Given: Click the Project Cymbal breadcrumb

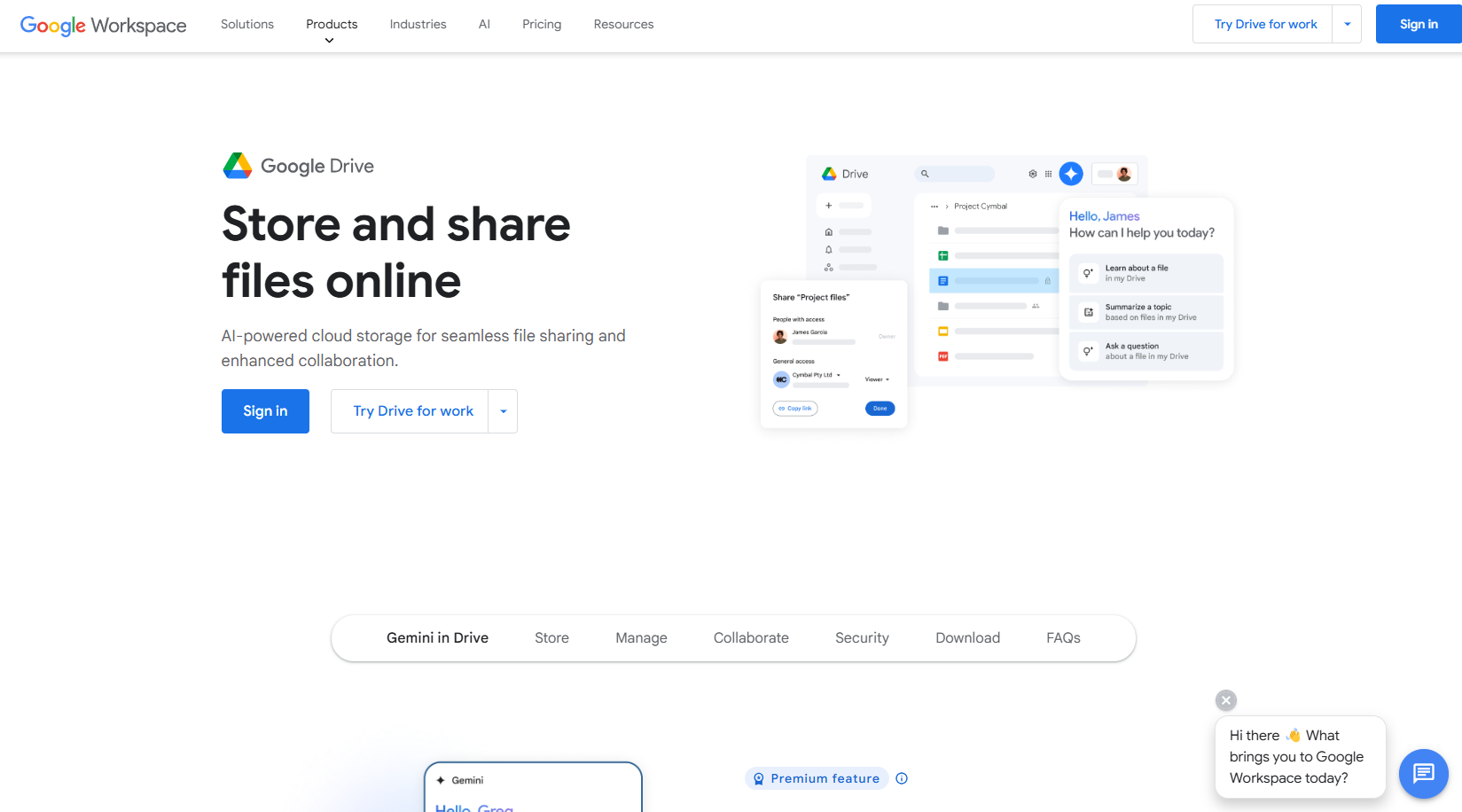Looking at the screenshot, I should tap(981, 207).
